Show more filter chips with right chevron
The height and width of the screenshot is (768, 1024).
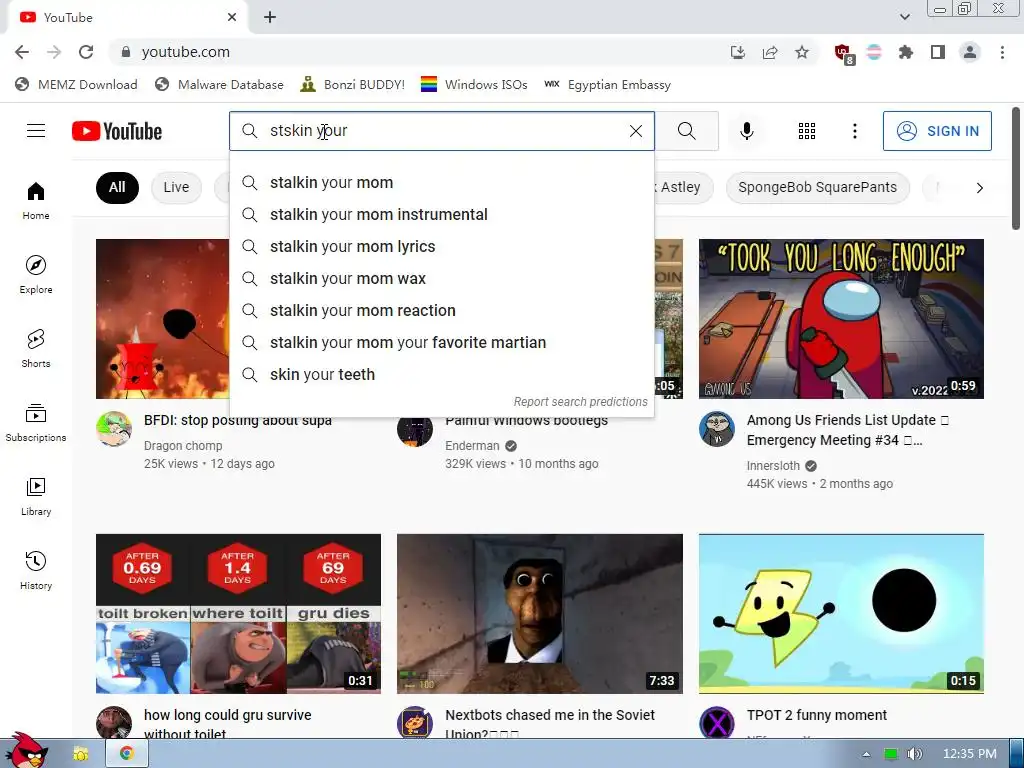979,188
